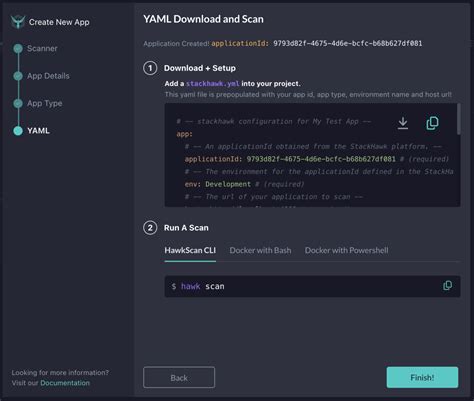Copy the YAML configuration to clipboard
This screenshot has height=401, width=474.
coord(432,123)
